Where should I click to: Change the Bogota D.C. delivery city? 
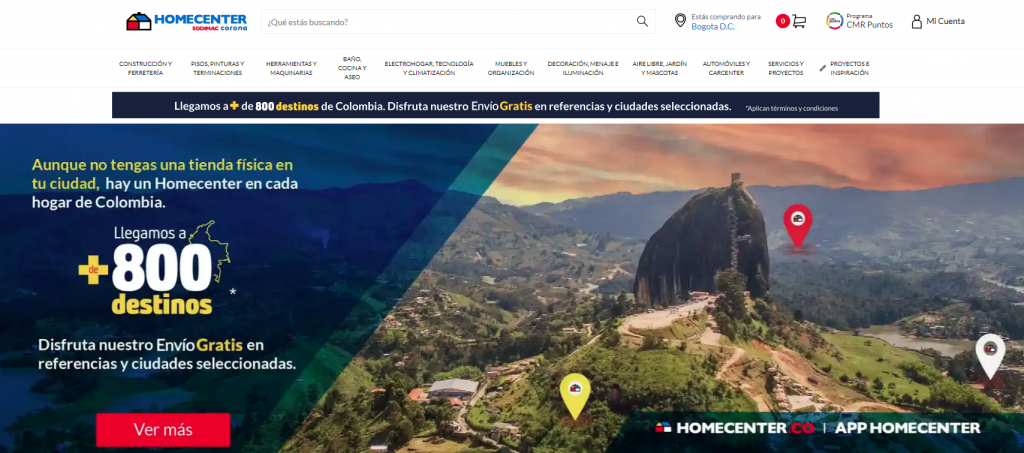click(713, 27)
